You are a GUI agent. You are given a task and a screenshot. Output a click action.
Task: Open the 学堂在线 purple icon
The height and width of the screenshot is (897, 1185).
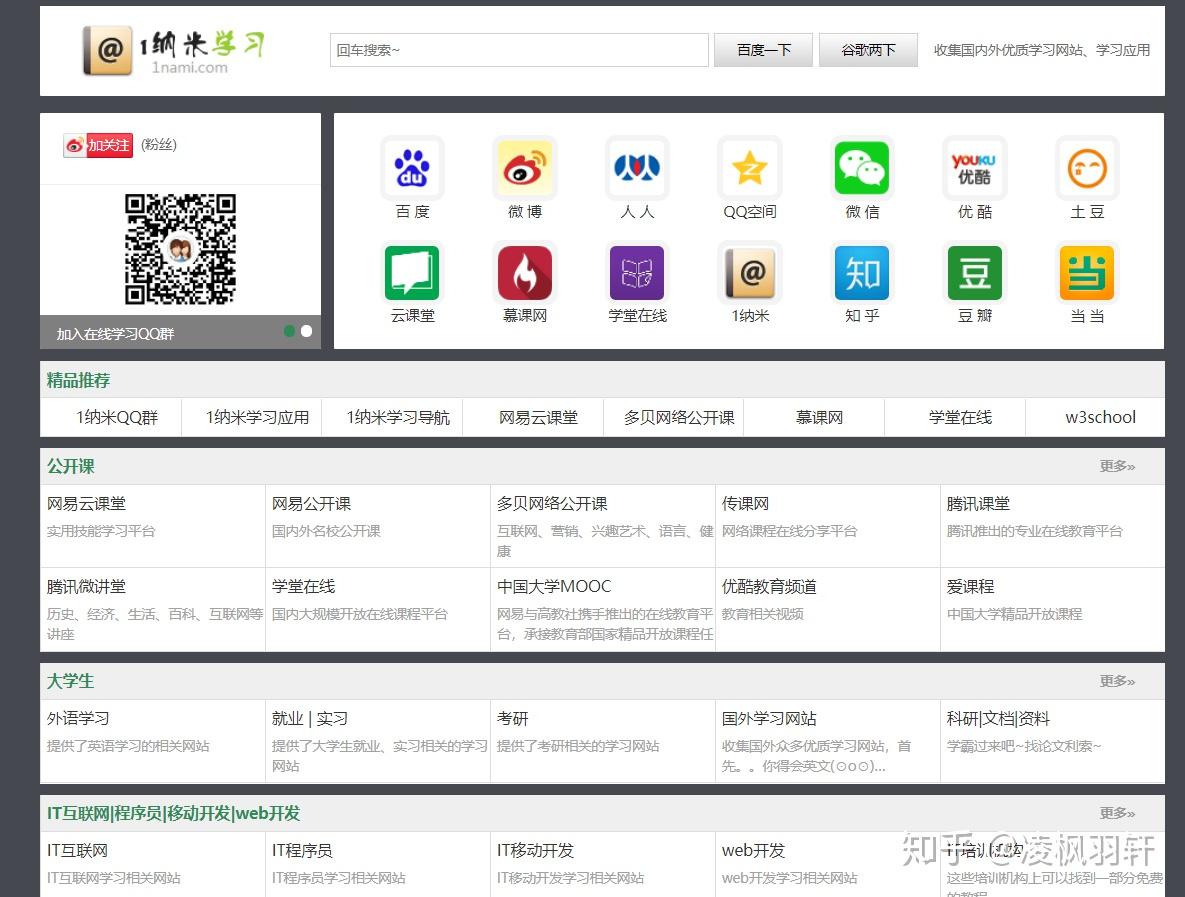637,273
